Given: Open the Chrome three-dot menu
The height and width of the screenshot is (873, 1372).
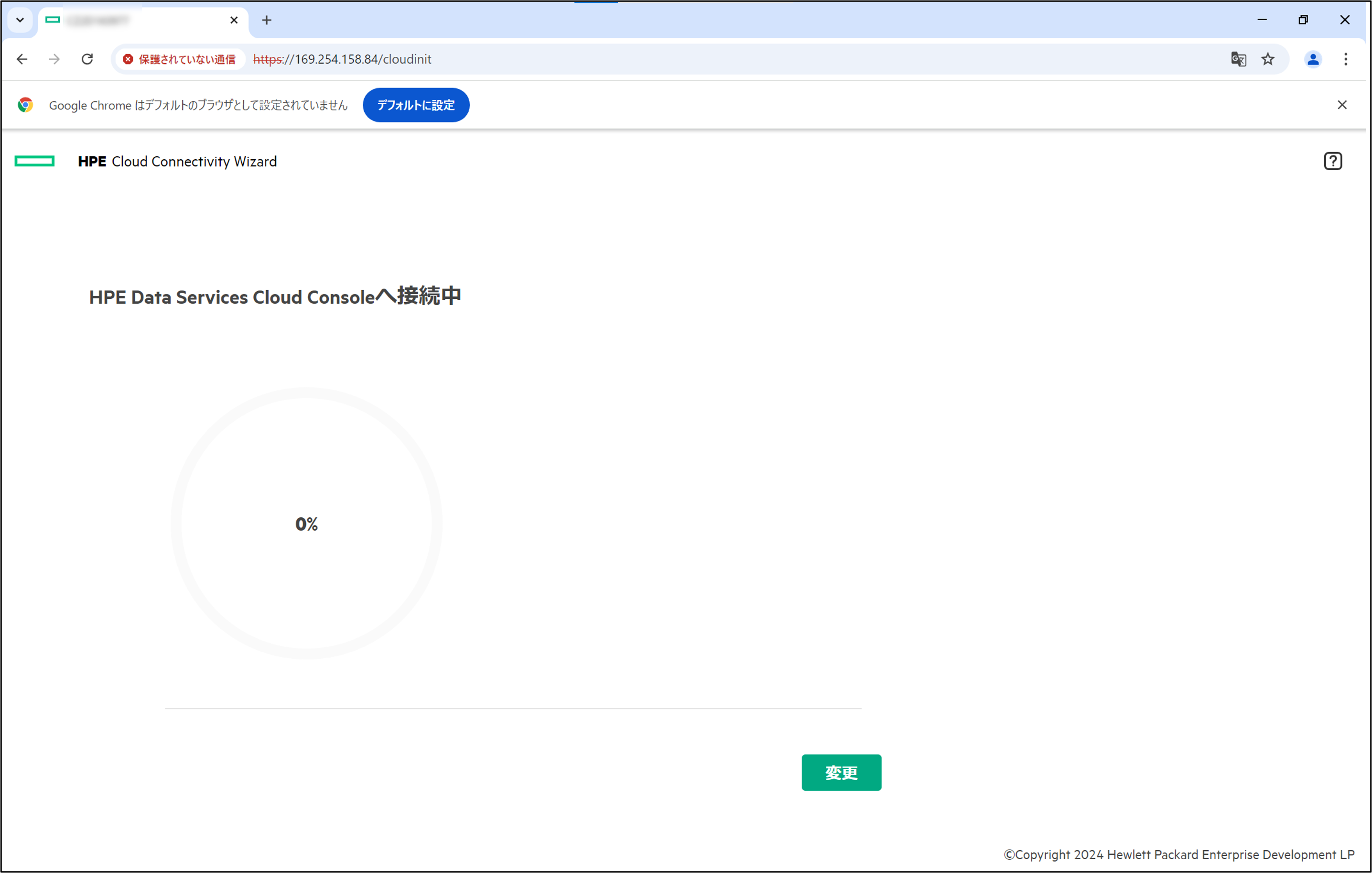Looking at the screenshot, I should pyautogui.click(x=1346, y=59).
